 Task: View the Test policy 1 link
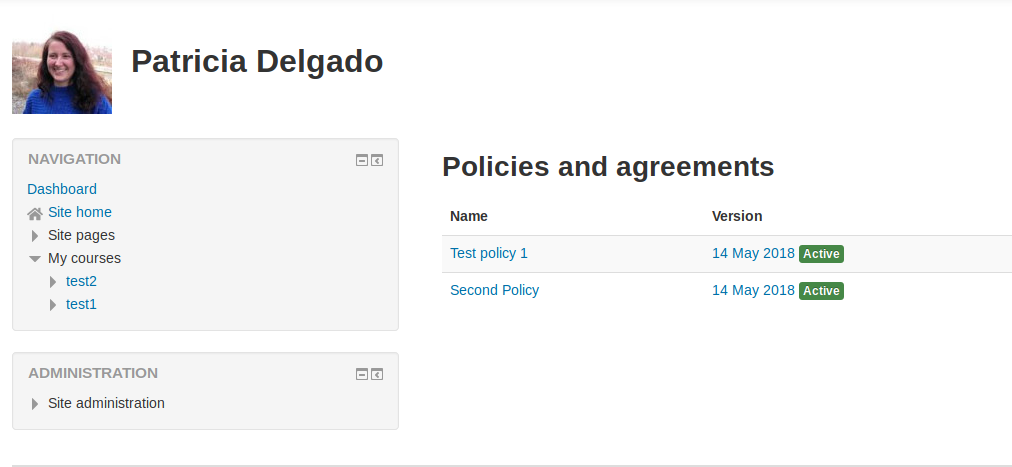click(489, 253)
